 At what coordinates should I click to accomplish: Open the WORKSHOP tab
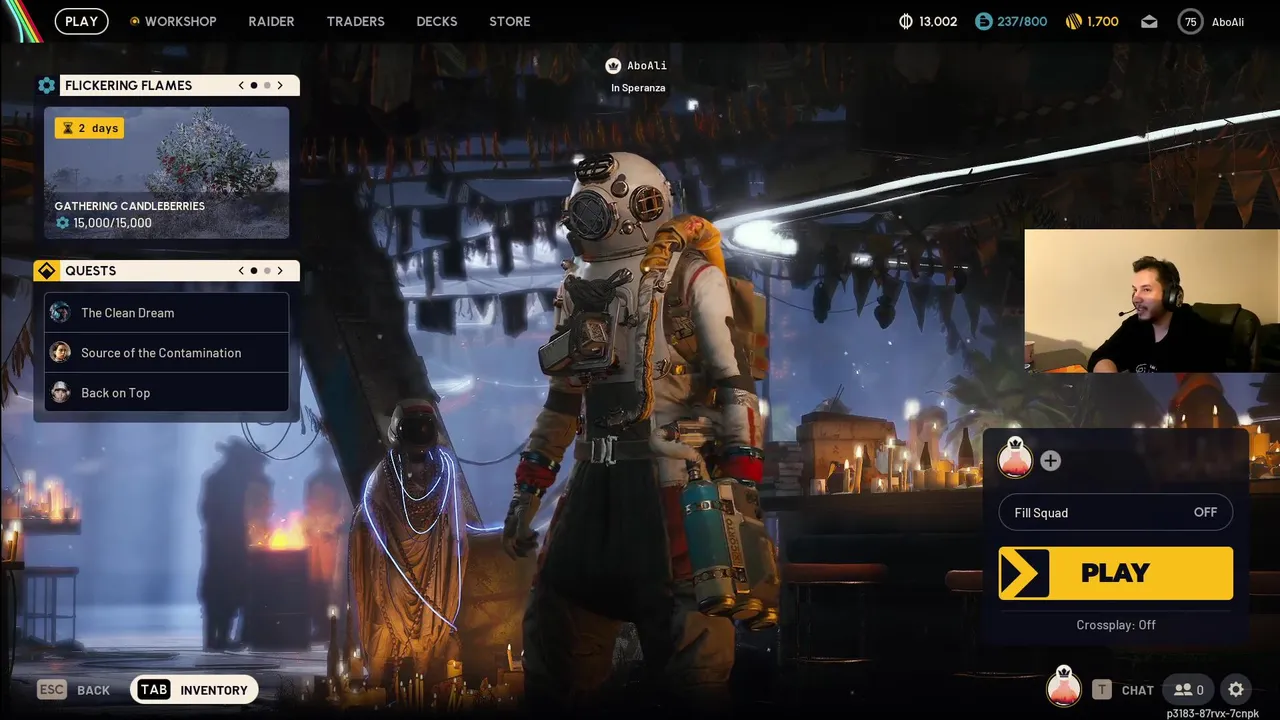[x=180, y=21]
